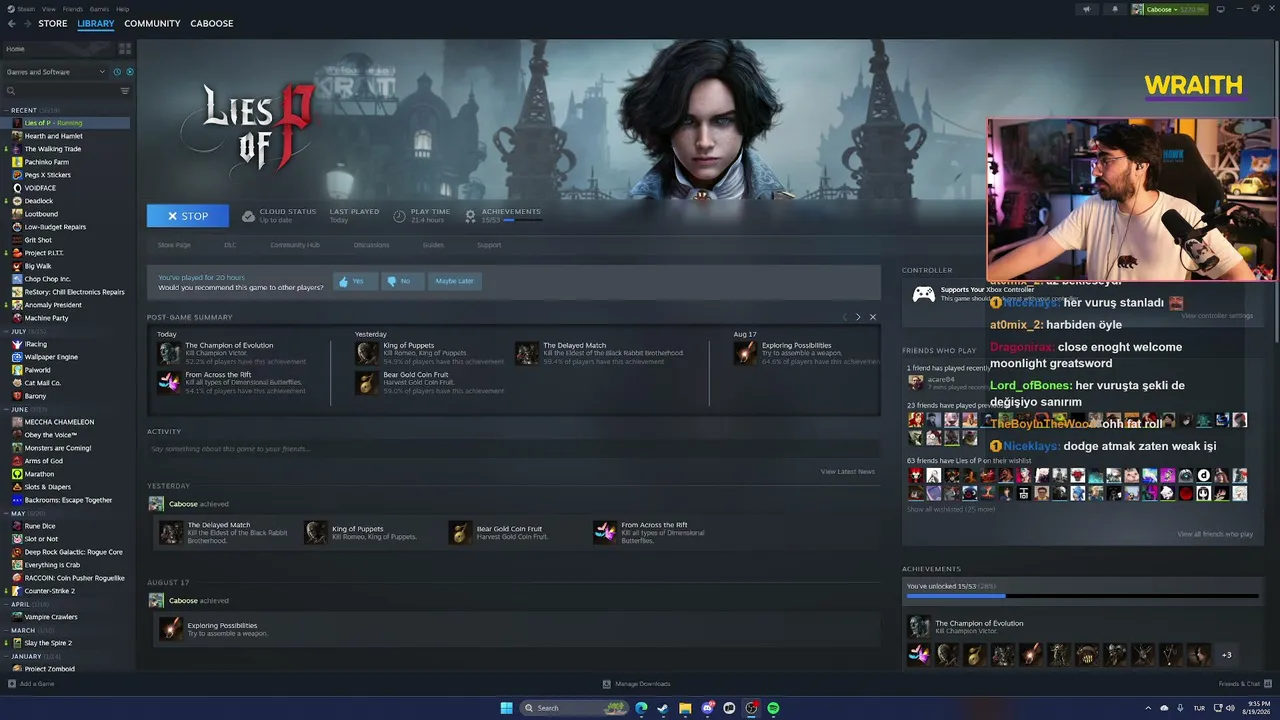Open the Discussions link
1280x720 pixels.
coord(371,245)
